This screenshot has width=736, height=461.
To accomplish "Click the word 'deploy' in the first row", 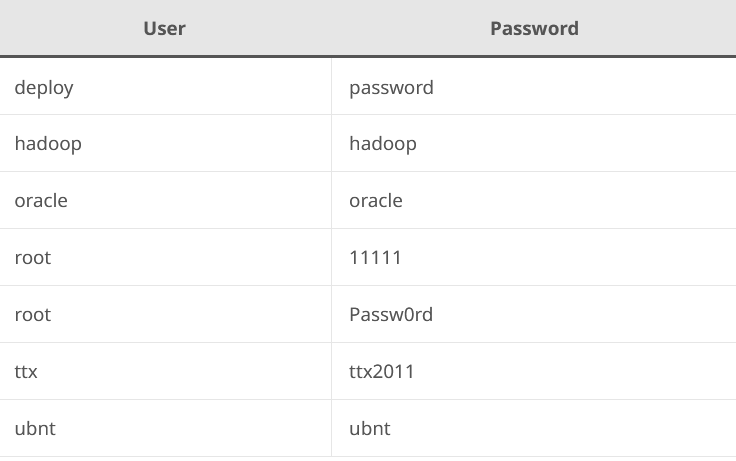I will pos(44,87).
